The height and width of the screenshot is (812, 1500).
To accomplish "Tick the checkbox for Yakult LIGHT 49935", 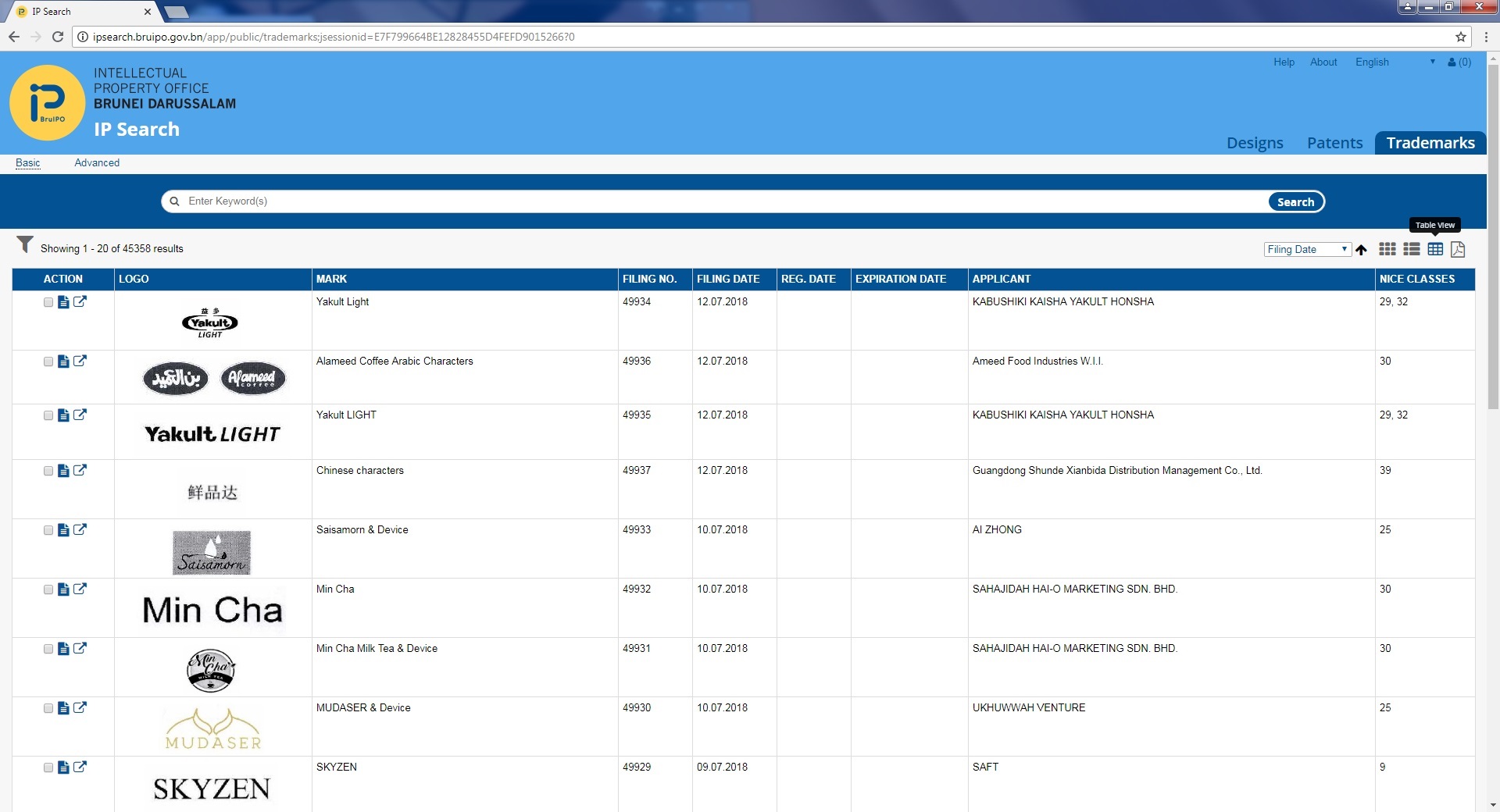I will 48,415.
